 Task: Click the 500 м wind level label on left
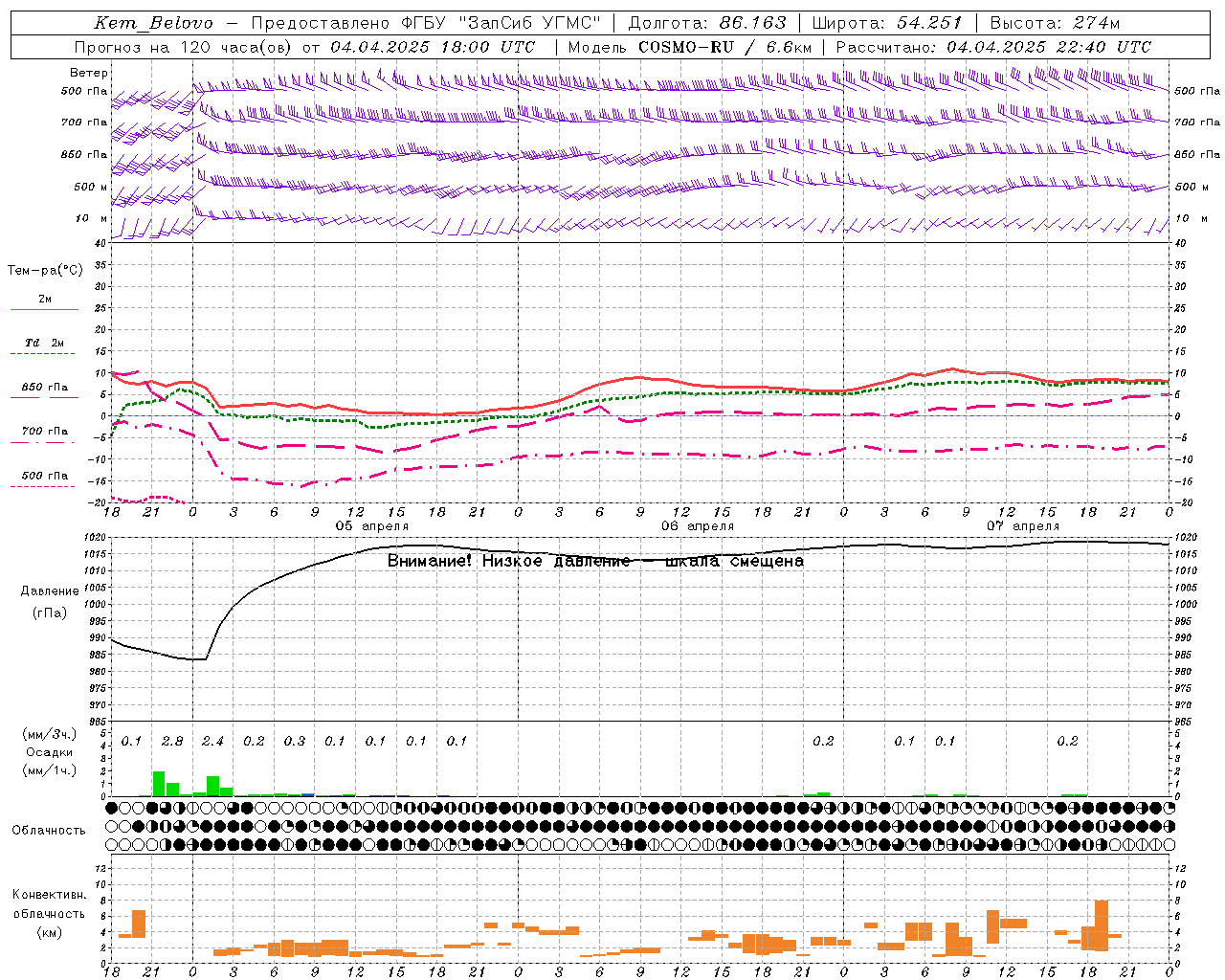91,187
